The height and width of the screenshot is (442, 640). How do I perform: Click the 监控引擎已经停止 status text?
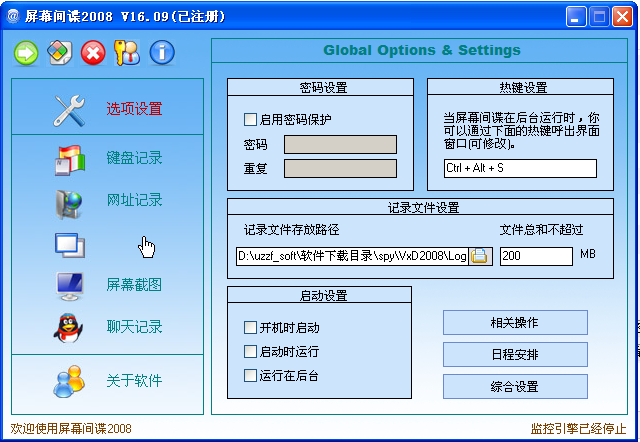pyautogui.click(x=578, y=429)
